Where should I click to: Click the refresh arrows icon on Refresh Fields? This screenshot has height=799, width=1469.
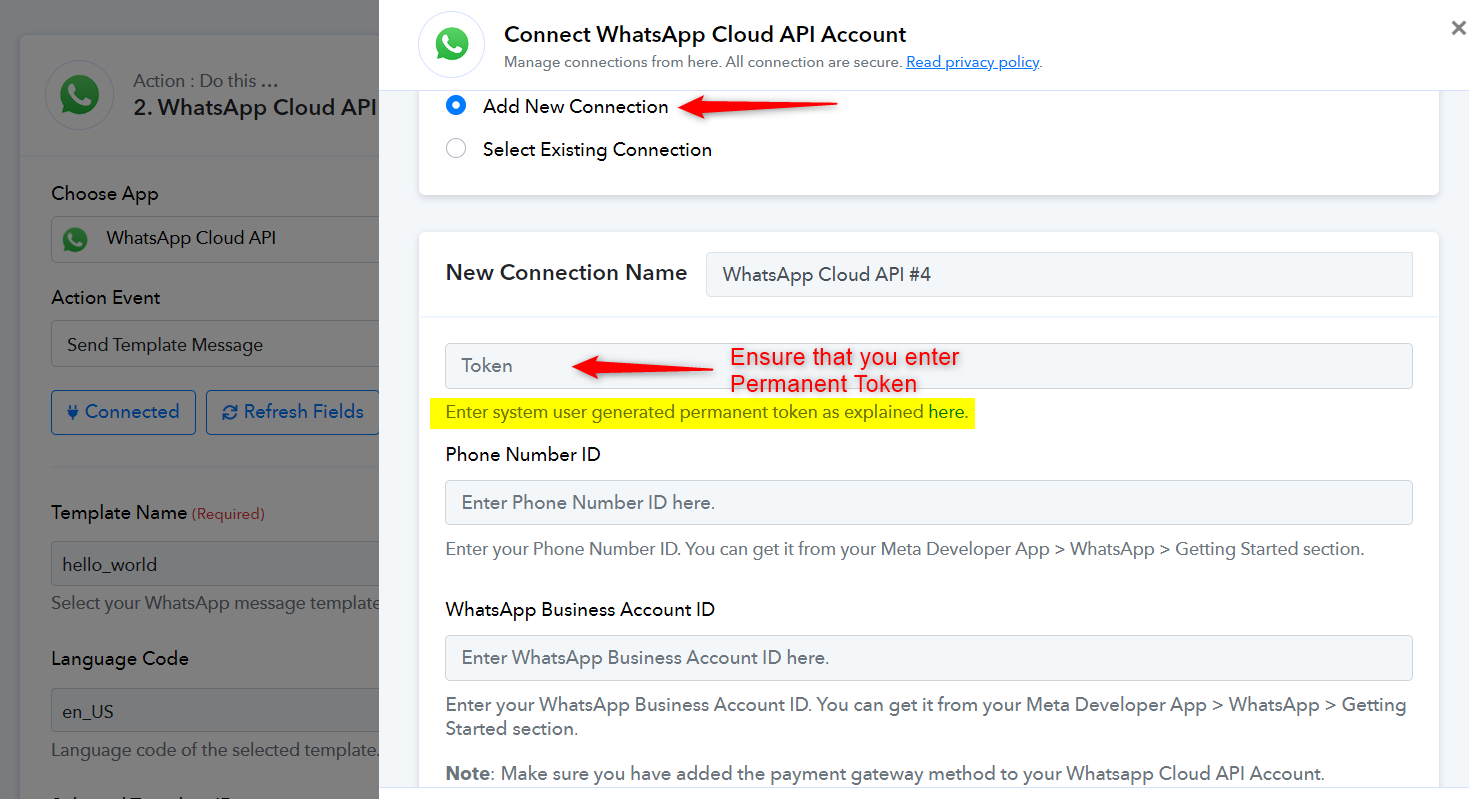pos(230,412)
